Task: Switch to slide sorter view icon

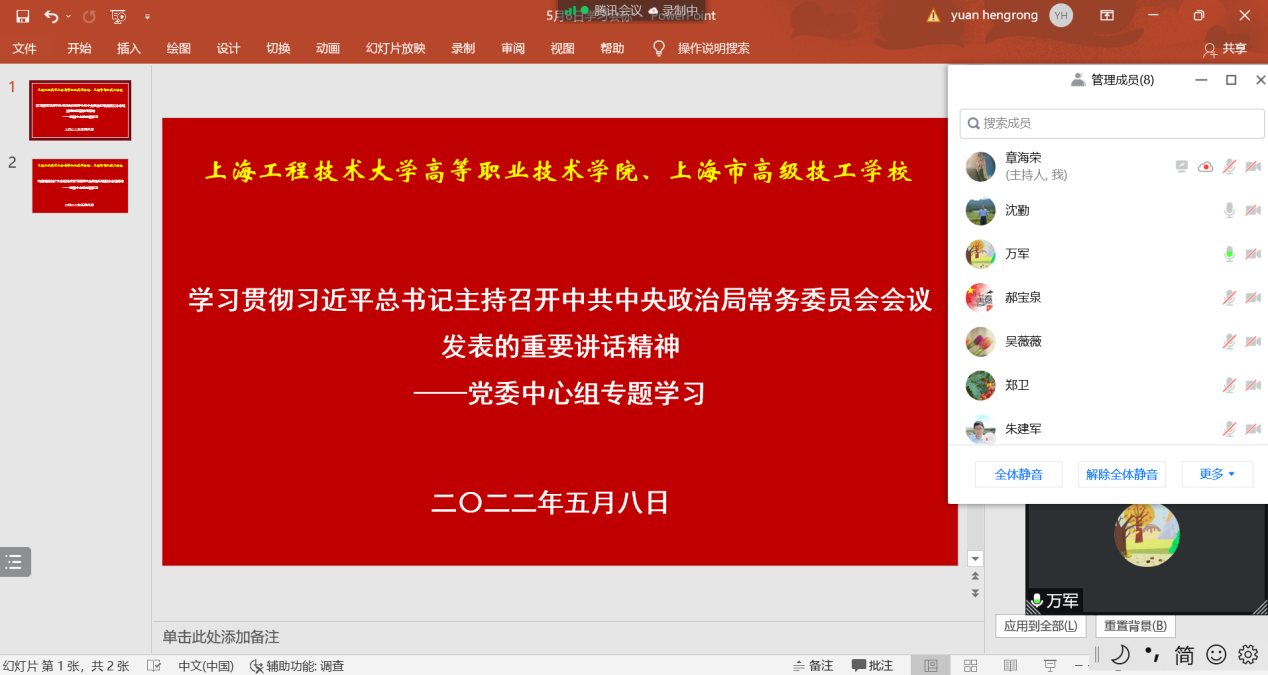Action: click(x=970, y=666)
